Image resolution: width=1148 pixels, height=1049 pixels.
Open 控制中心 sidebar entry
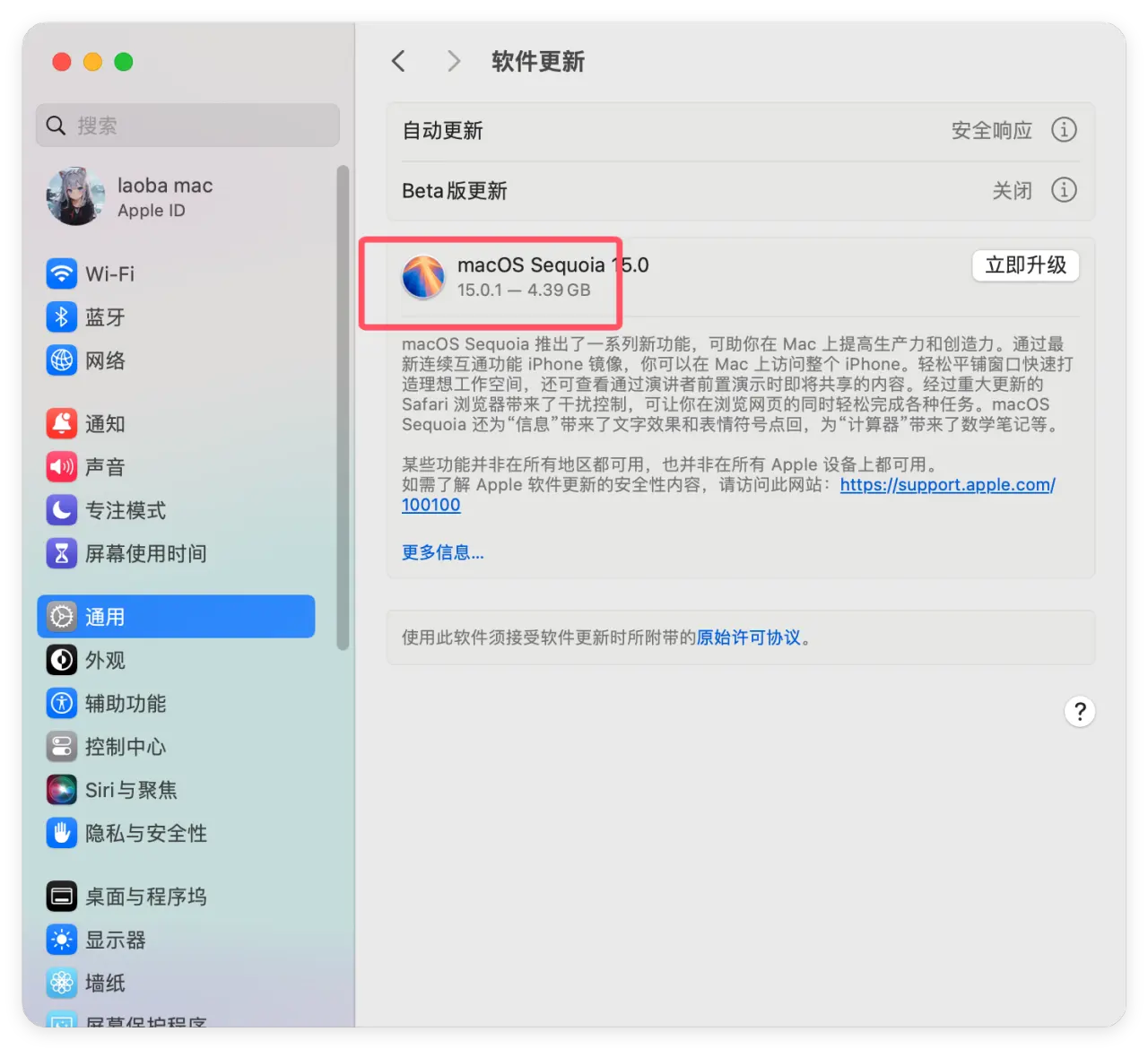[x=126, y=746]
